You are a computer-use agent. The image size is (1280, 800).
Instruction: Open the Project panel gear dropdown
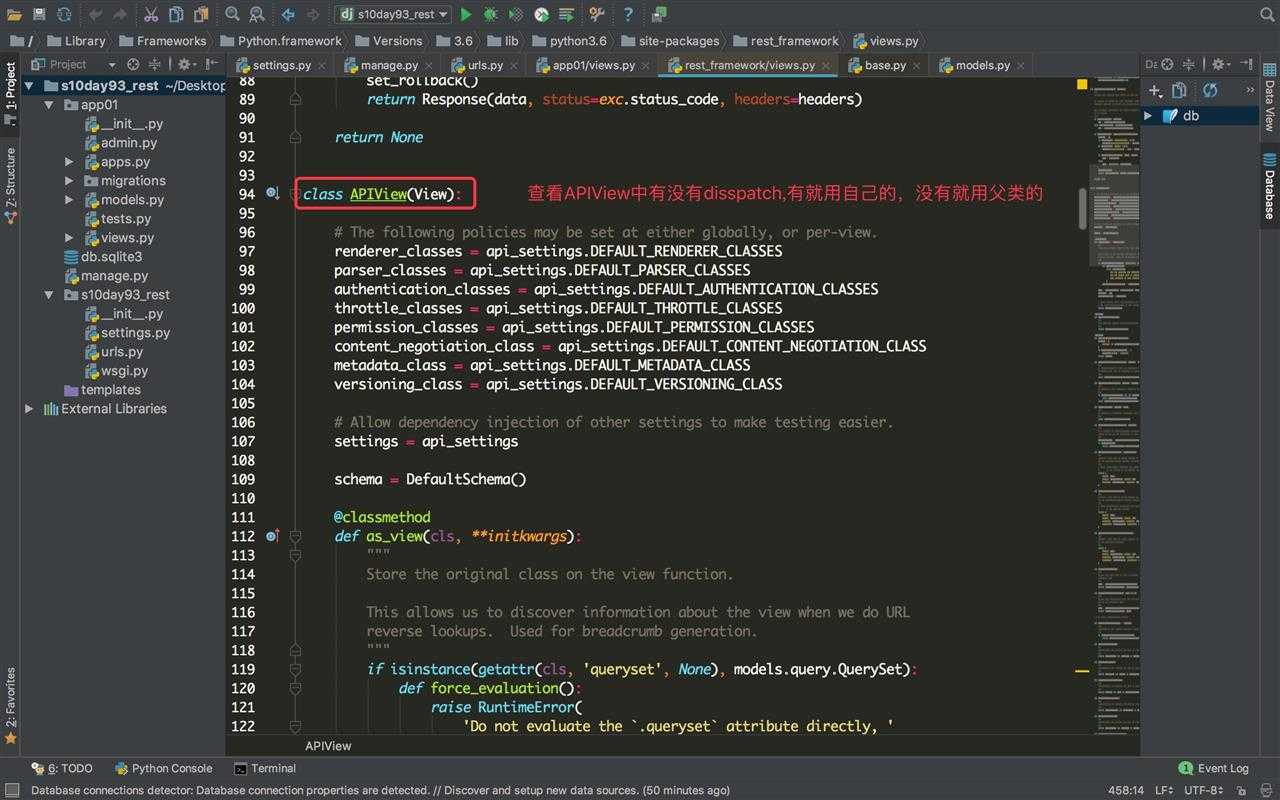[x=186, y=64]
